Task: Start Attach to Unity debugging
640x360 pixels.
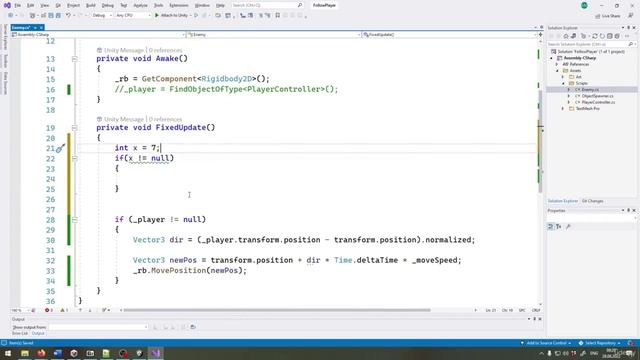Action: pyautogui.click(x=171, y=16)
